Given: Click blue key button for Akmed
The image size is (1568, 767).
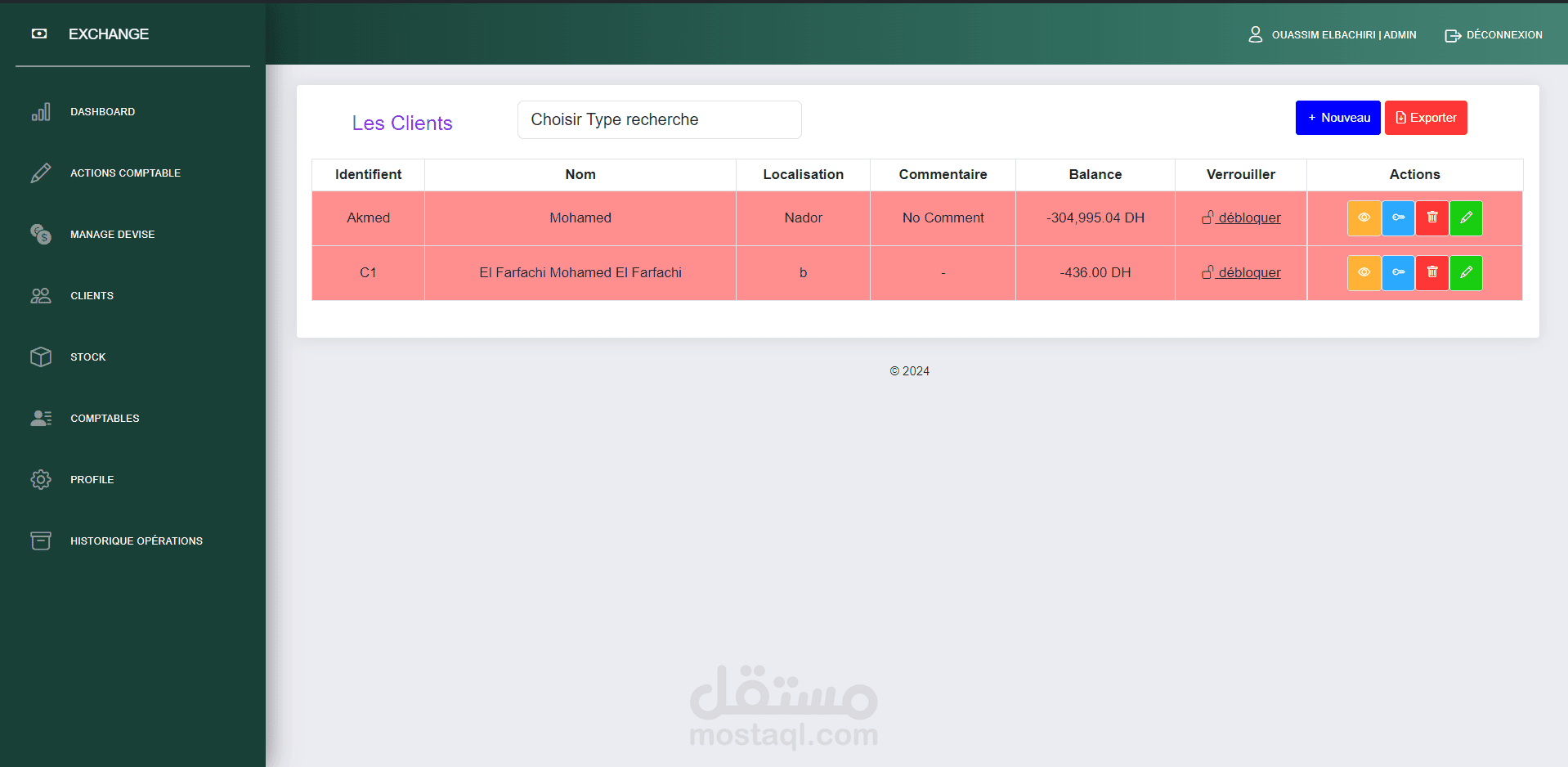Looking at the screenshot, I should (1398, 218).
